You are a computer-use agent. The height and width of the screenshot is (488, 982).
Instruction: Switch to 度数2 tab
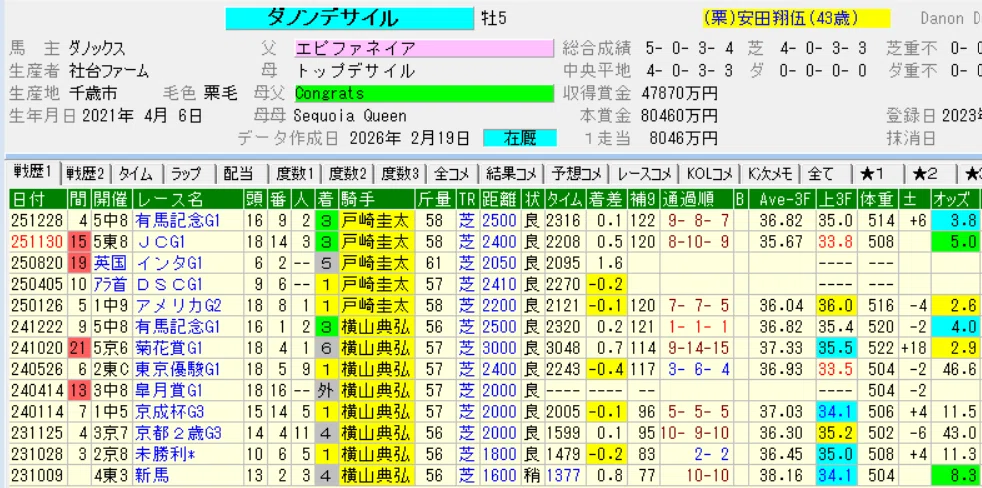[x=347, y=174]
